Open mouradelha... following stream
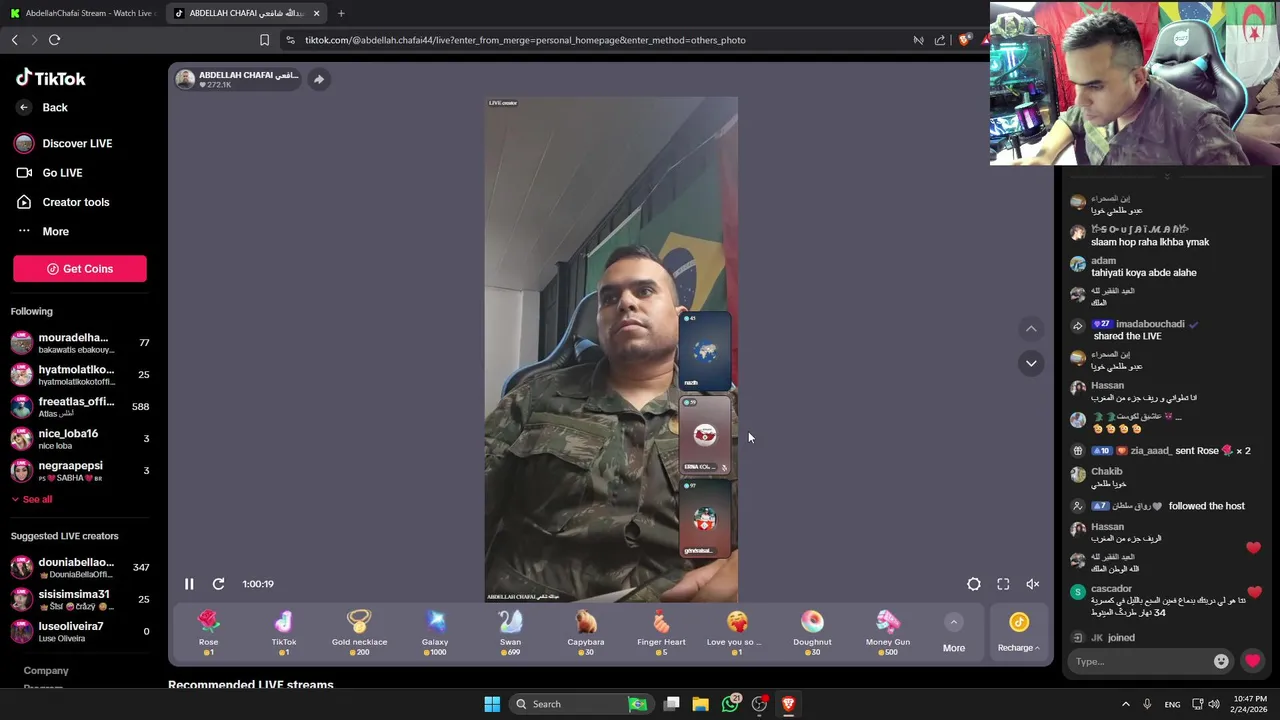The width and height of the screenshot is (1280, 720). (x=80, y=343)
